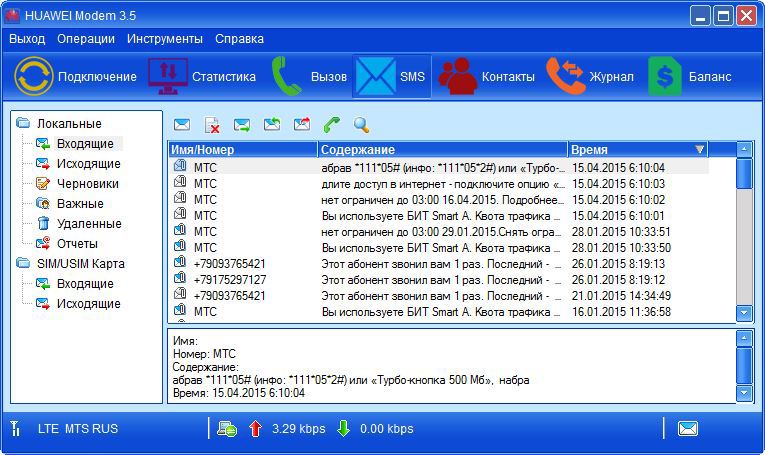
Task: Click the signal antenna icon in status bar
Action: (16, 428)
